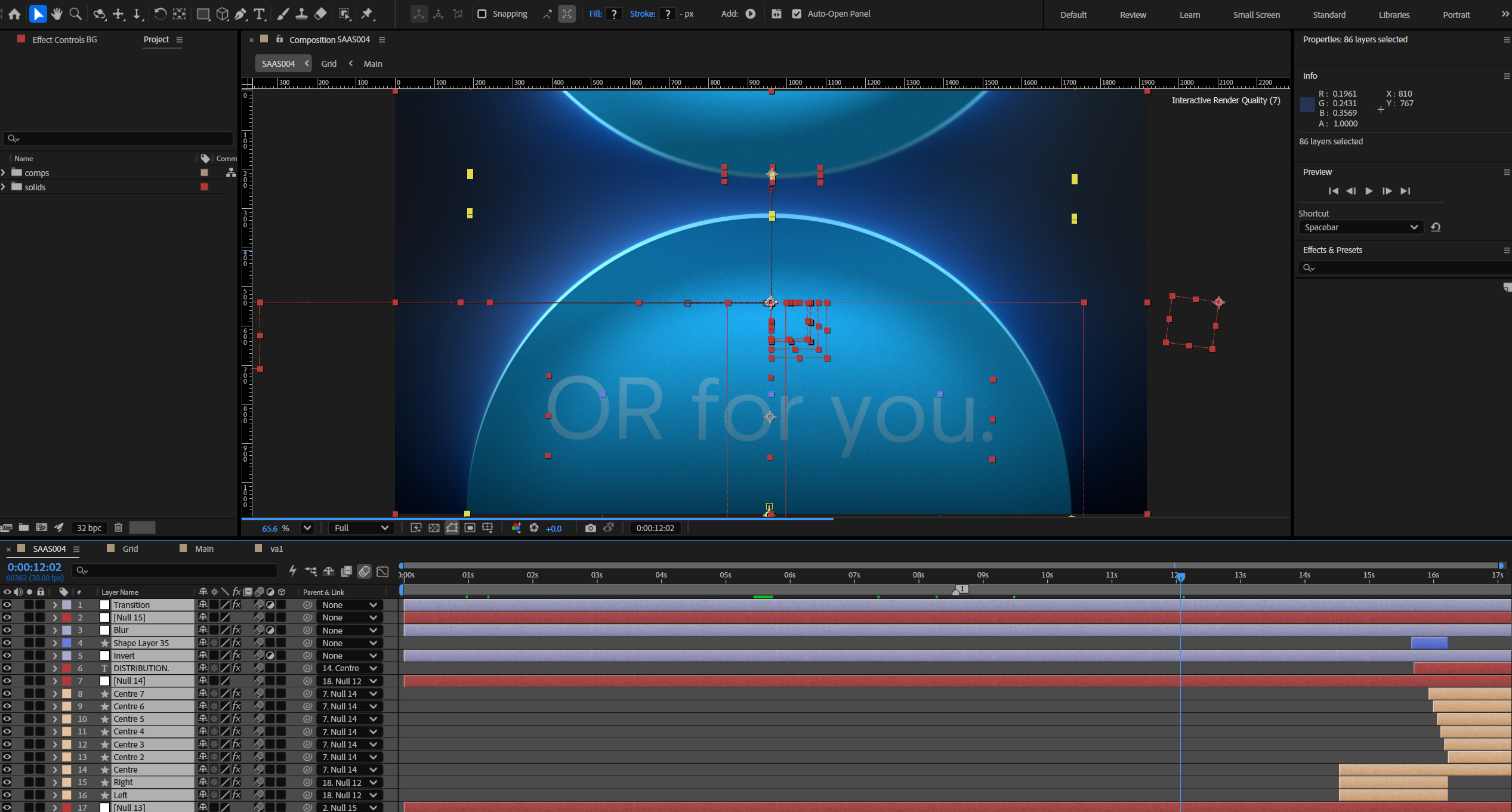Uncheck Auto-Open Panel checkbox
Viewport: 1512px width, 812px height.
pos(797,14)
